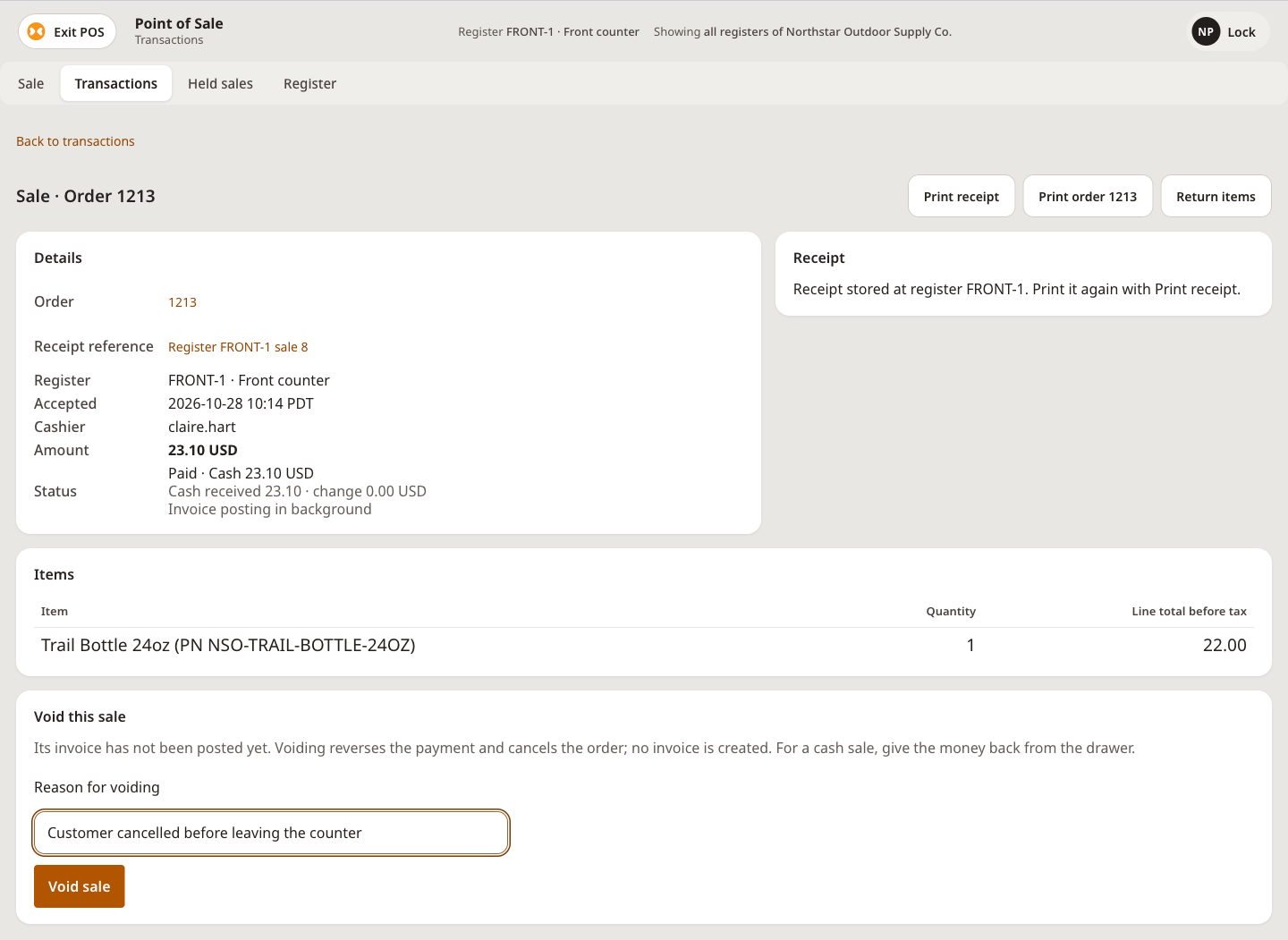Follow the Back to transactions link
Screen dimensions: 1288x940
(75, 141)
